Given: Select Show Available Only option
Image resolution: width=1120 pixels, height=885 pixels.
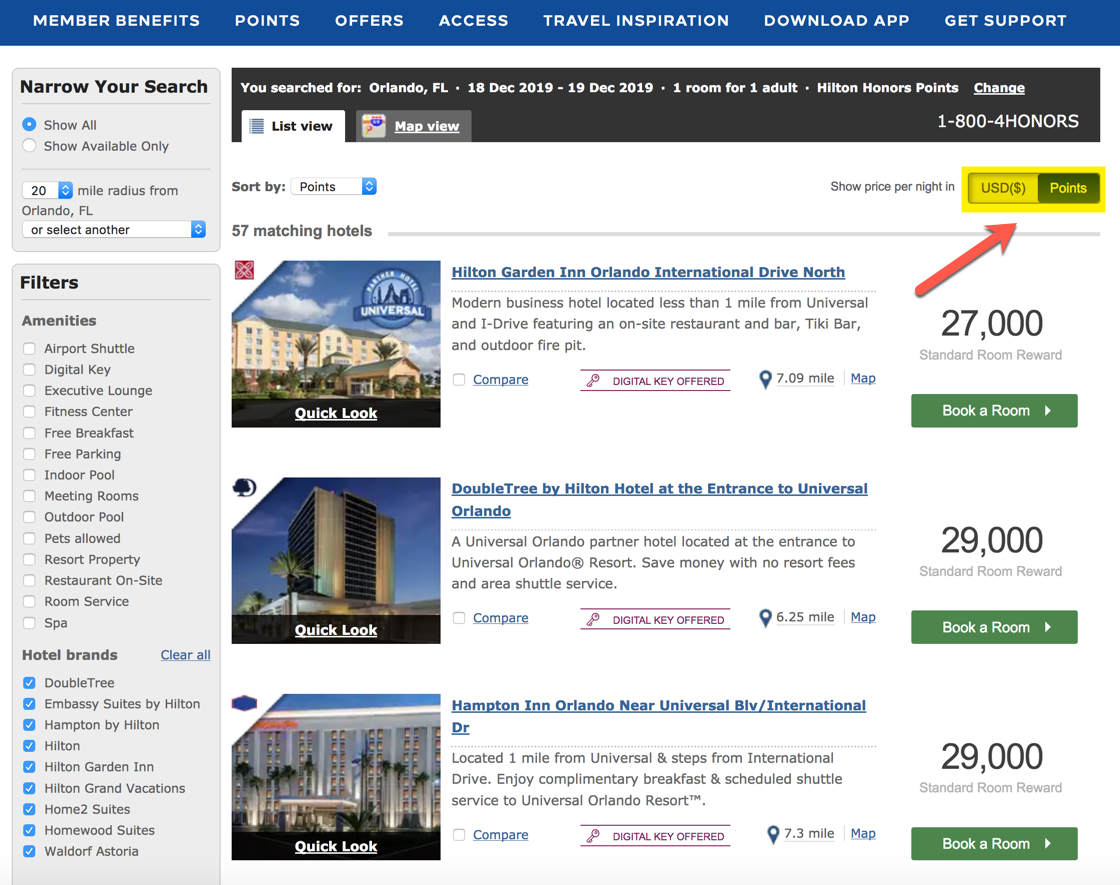Looking at the screenshot, I should (29, 146).
